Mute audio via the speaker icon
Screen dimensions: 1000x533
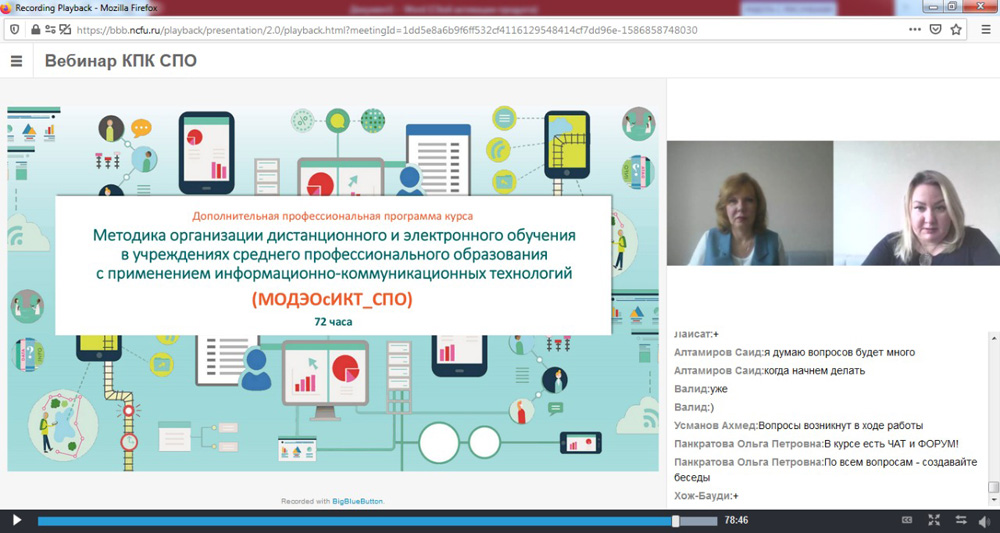click(x=986, y=520)
